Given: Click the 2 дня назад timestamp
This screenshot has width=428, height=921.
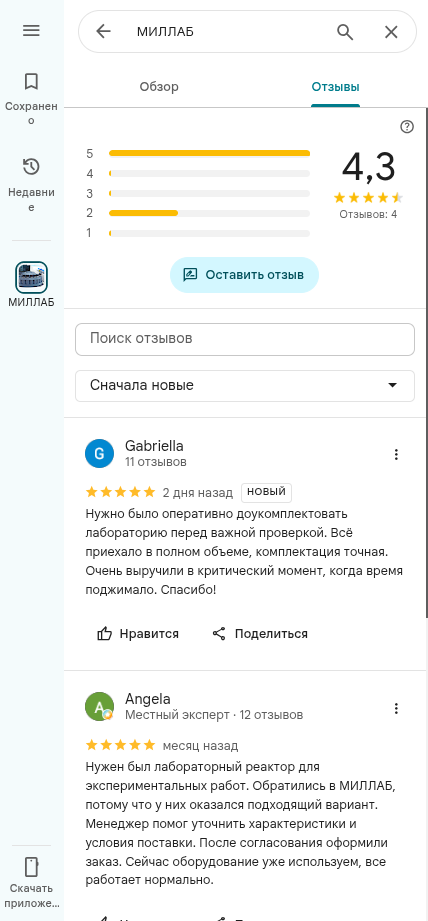Looking at the screenshot, I should tap(198, 492).
